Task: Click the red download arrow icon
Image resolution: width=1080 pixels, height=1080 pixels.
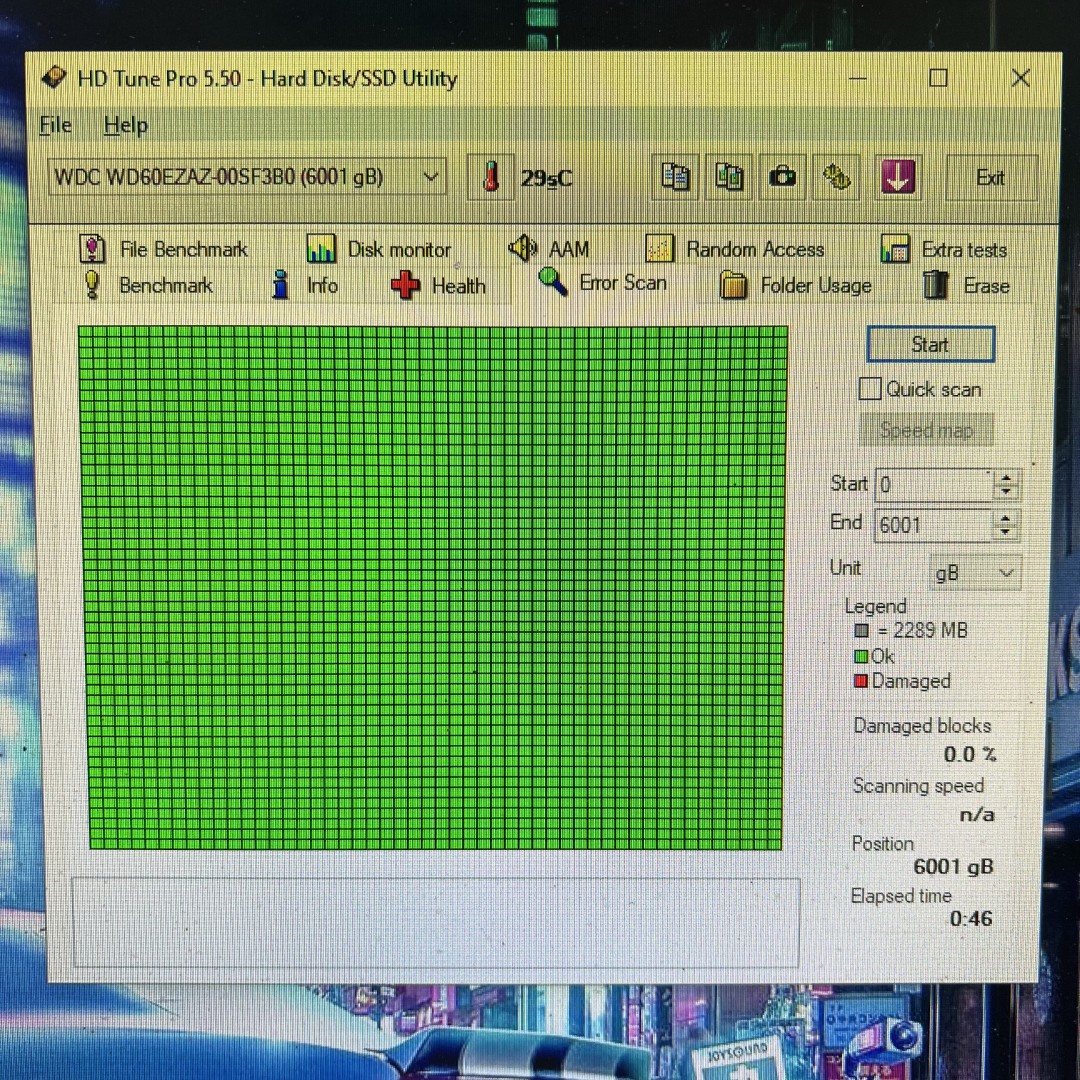Action: [897, 178]
